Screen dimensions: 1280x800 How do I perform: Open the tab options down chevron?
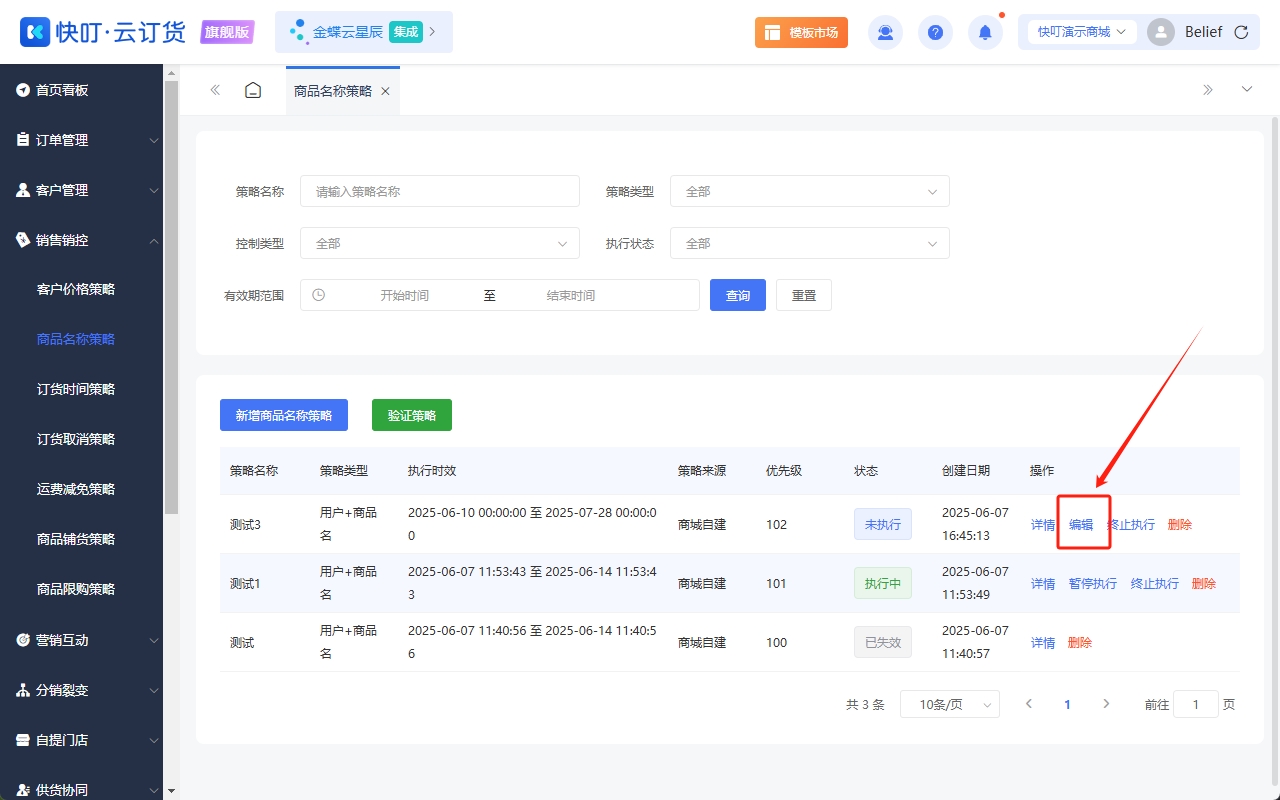click(x=1247, y=90)
